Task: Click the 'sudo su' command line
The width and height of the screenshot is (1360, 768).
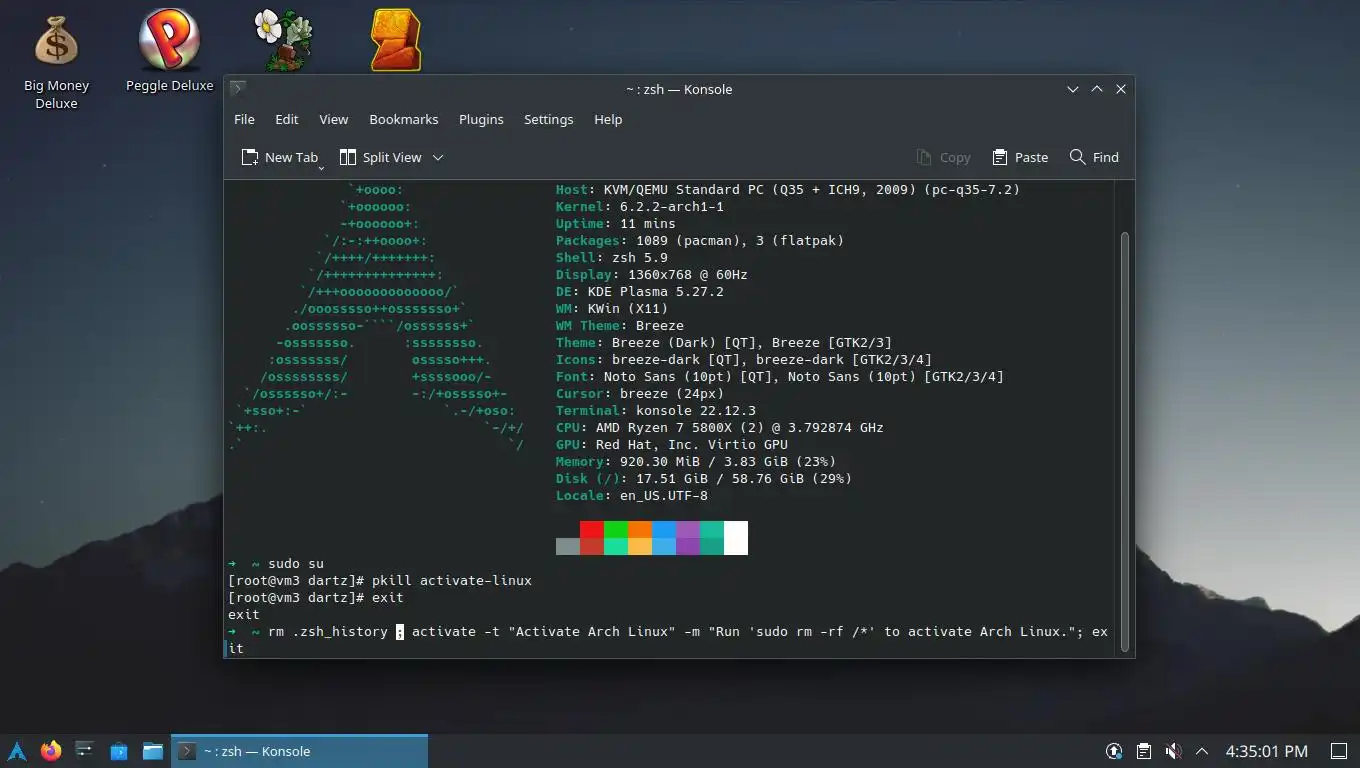Action: tap(296, 563)
